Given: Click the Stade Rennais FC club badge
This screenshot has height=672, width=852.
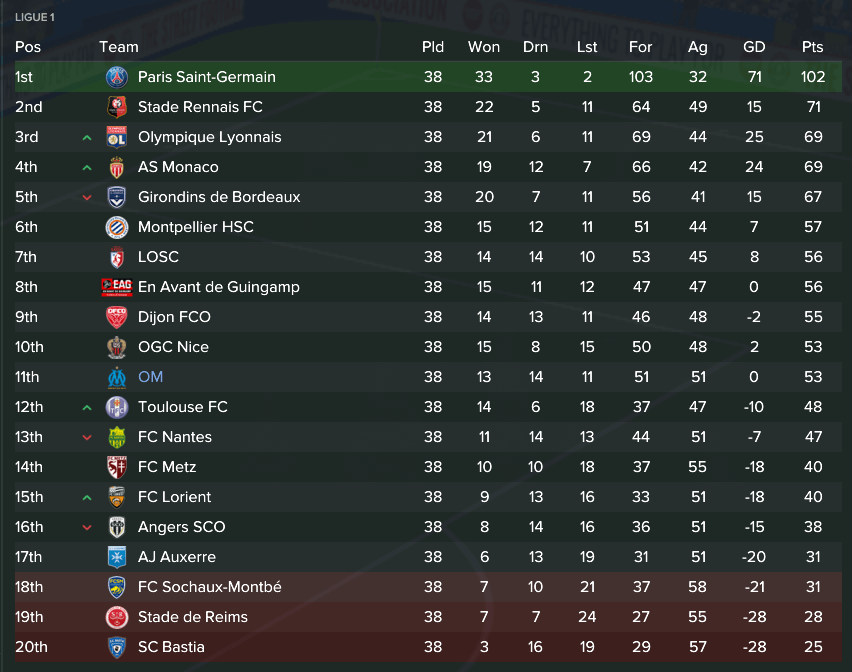Looking at the screenshot, I should click(x=117, y=107).
